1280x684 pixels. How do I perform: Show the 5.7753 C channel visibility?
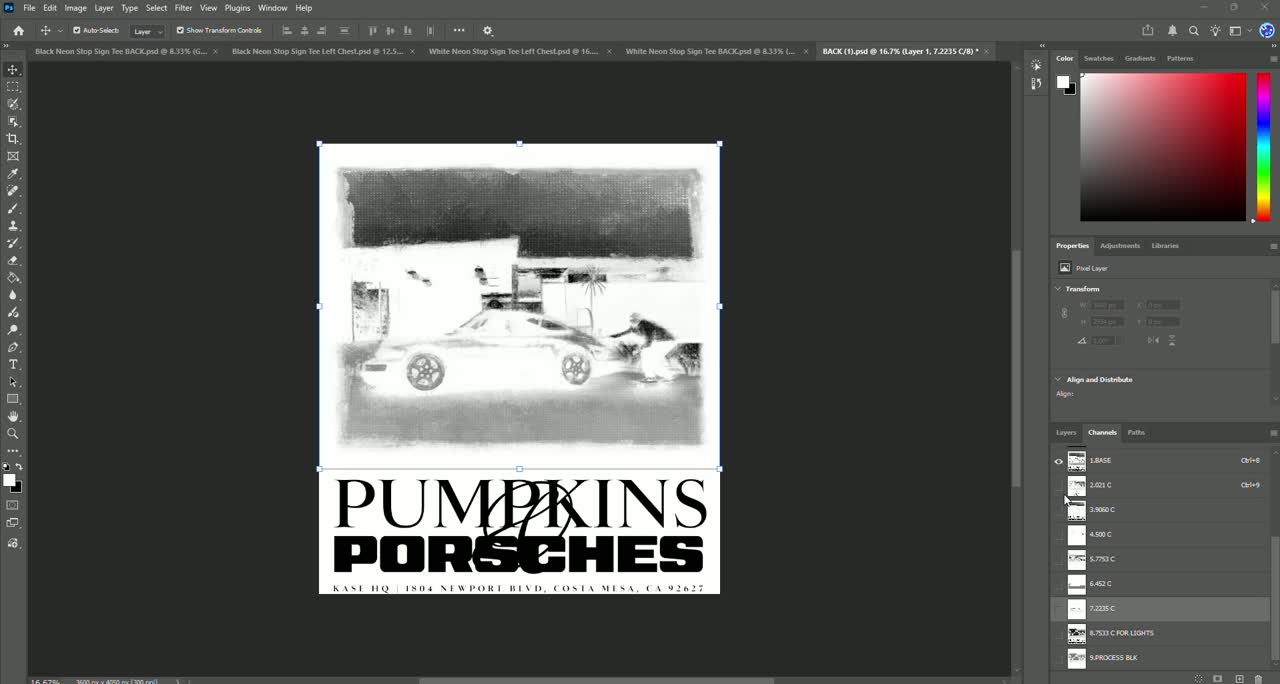[1059, 559]
